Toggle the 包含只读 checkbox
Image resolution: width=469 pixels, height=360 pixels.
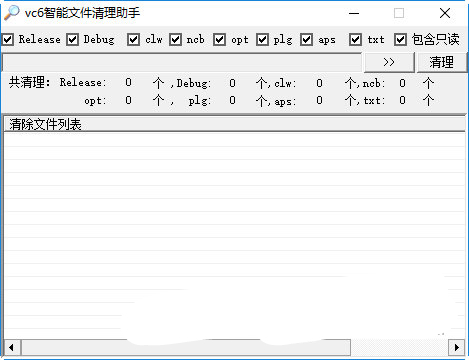tap(400, 40)
